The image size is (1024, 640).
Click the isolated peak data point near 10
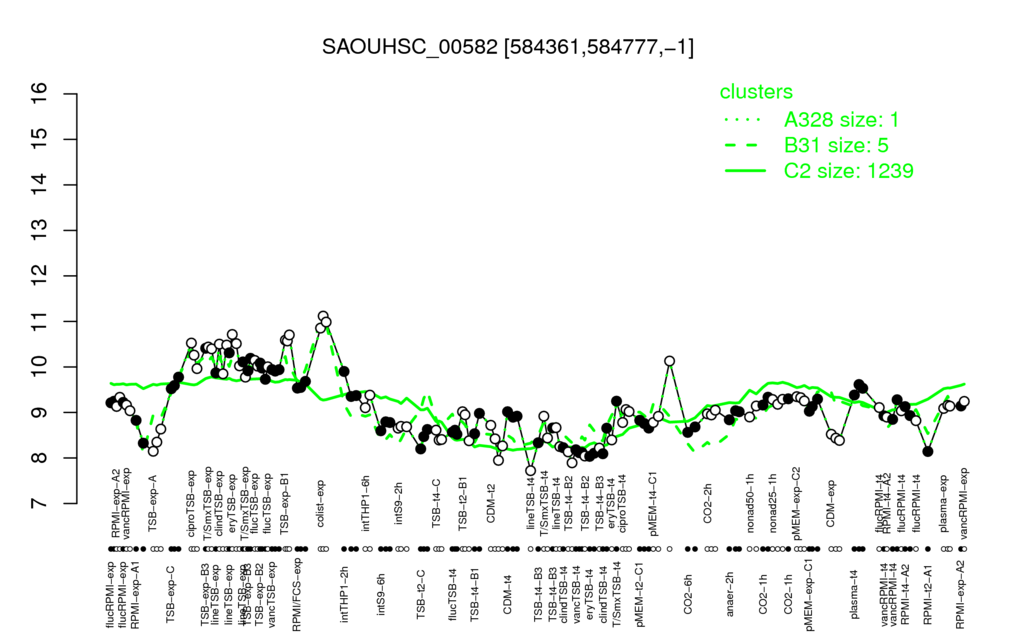(x=669, y=360)
